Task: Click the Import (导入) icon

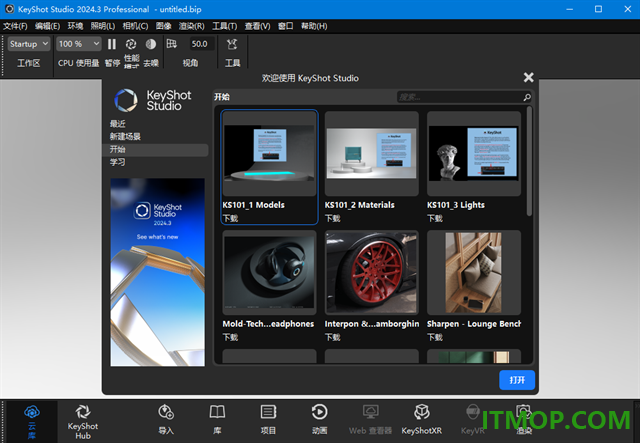Action: coord(166,412)
